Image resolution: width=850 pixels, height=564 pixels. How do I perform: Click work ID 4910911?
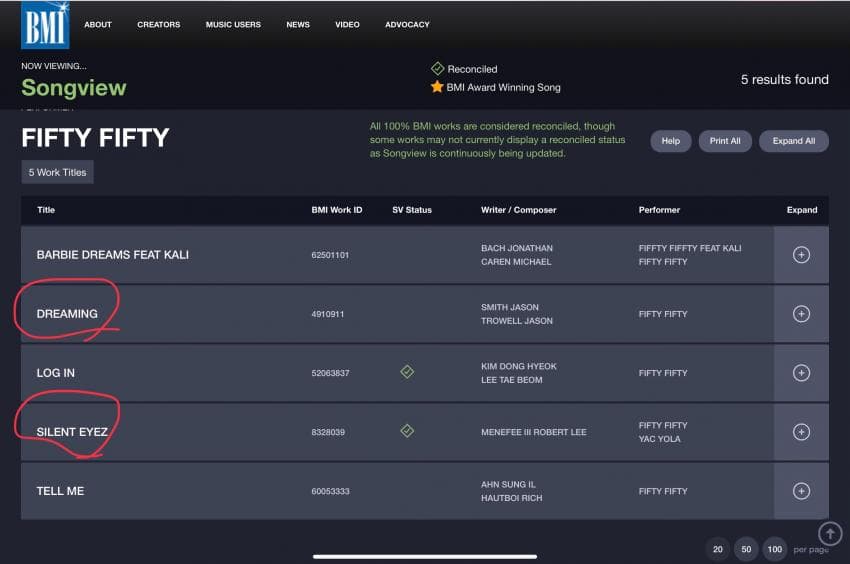click(x=327, y=314)
